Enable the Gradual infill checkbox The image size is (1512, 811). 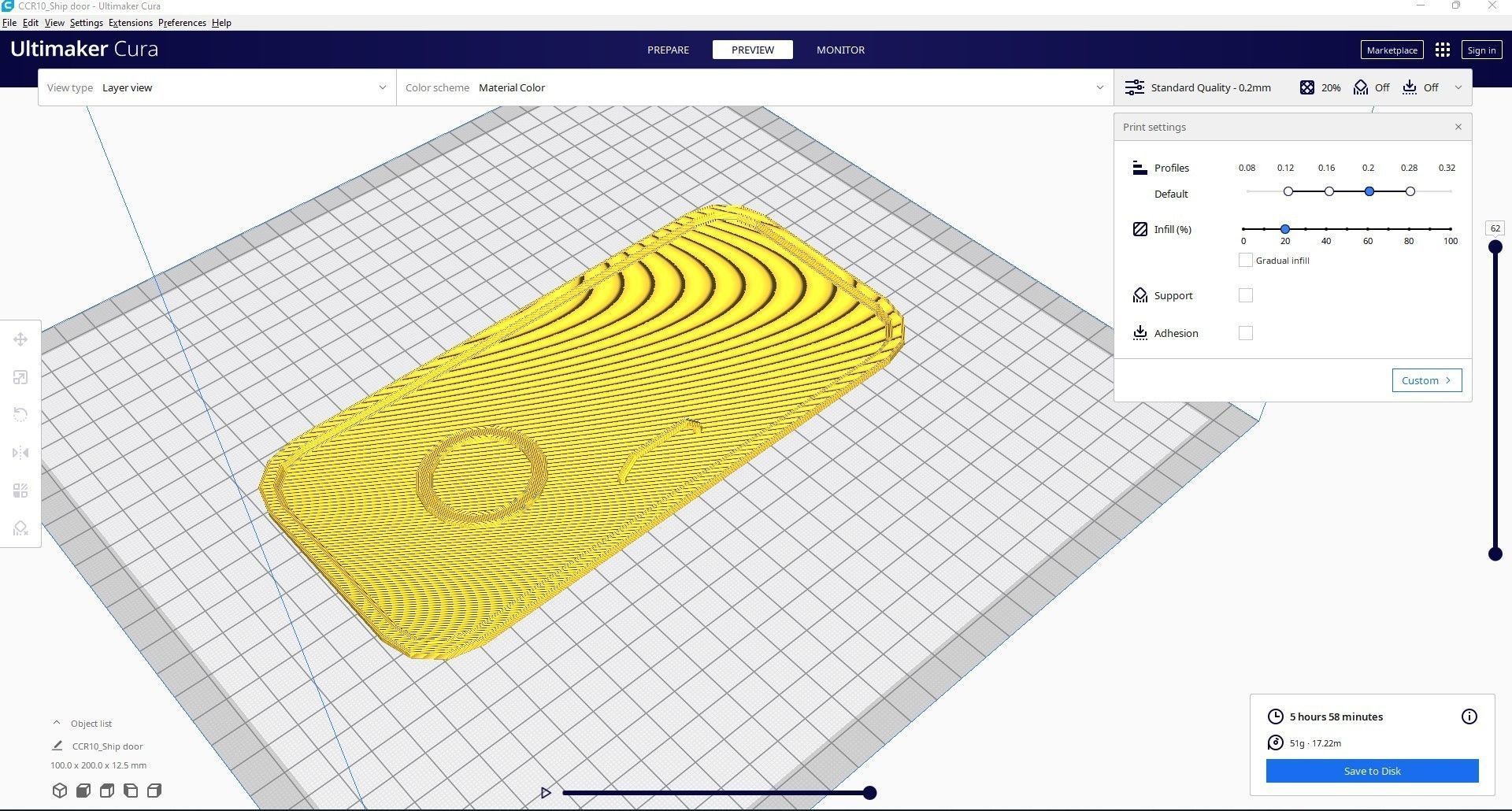[1245, 260]
